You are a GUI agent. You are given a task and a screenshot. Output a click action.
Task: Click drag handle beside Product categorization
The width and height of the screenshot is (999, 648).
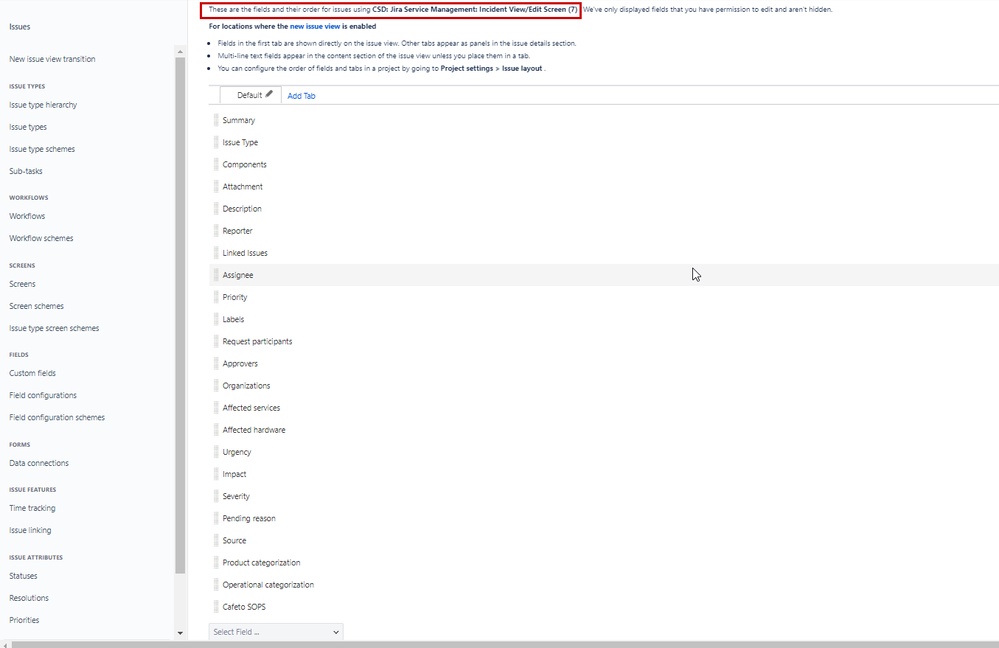[x=216, y=563]
